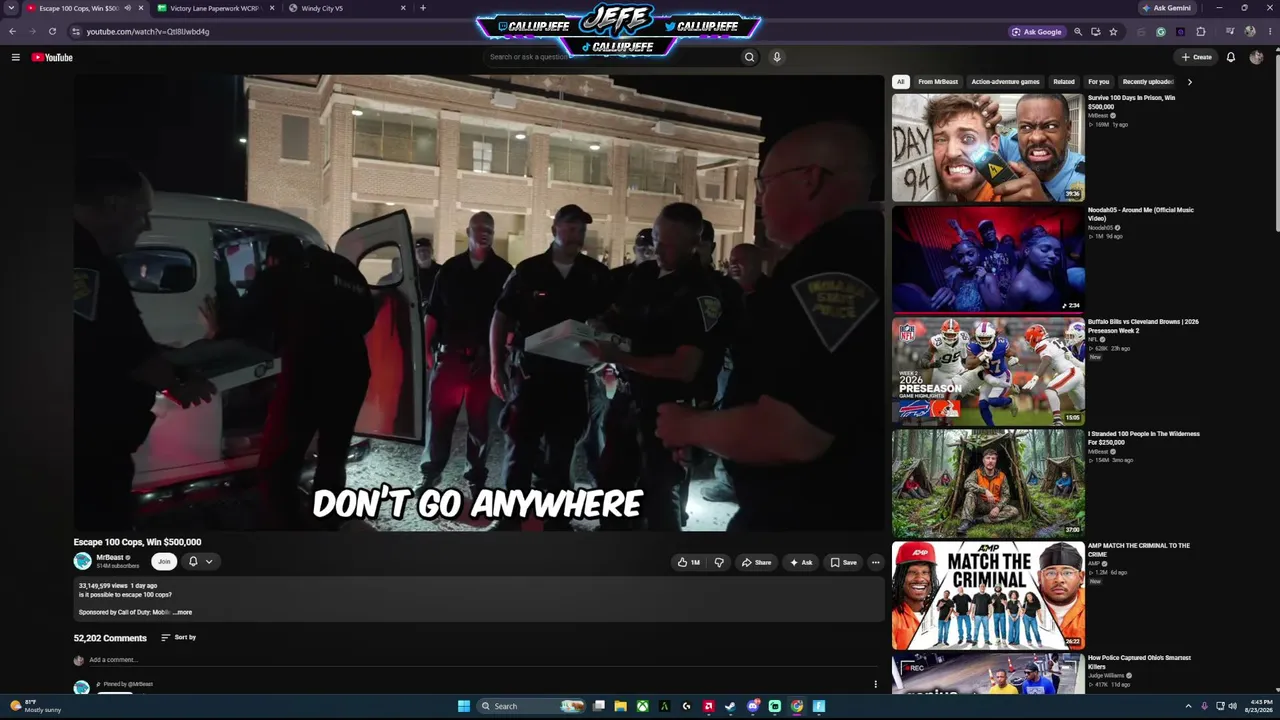Open the MrBeast channel name link

(110, 557)
